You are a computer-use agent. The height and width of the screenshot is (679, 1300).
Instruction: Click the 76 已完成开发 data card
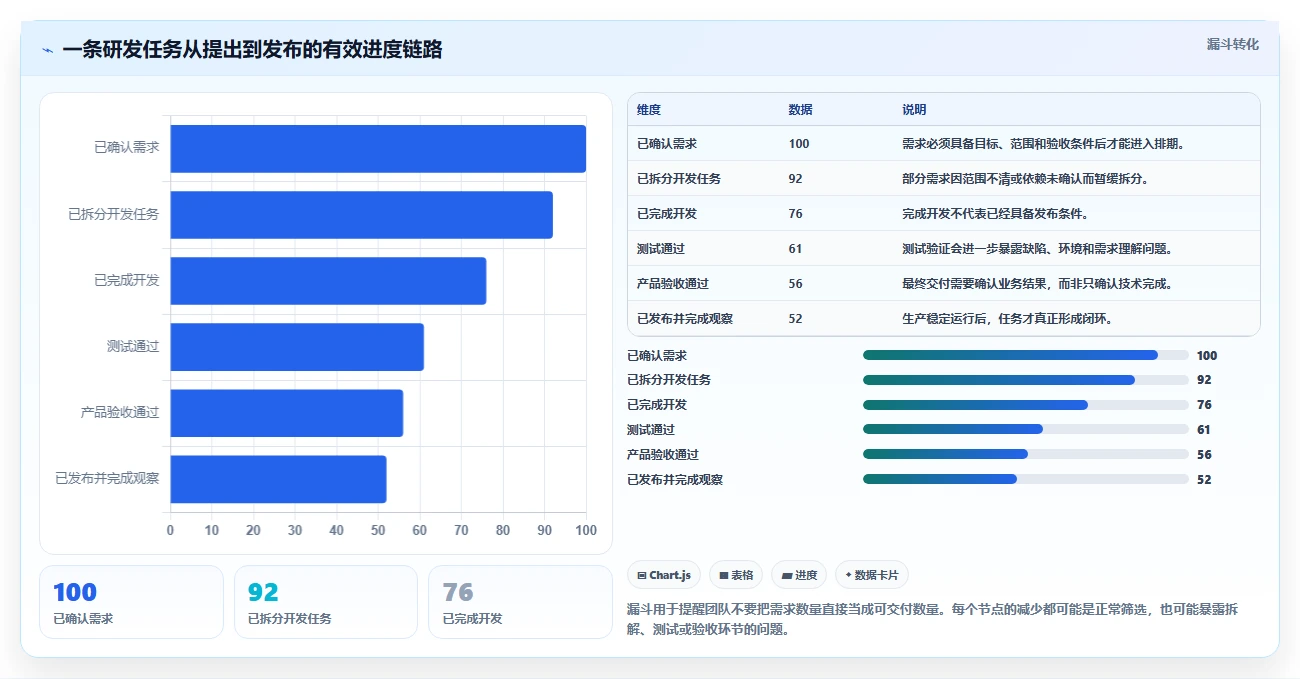click(520, 602)
